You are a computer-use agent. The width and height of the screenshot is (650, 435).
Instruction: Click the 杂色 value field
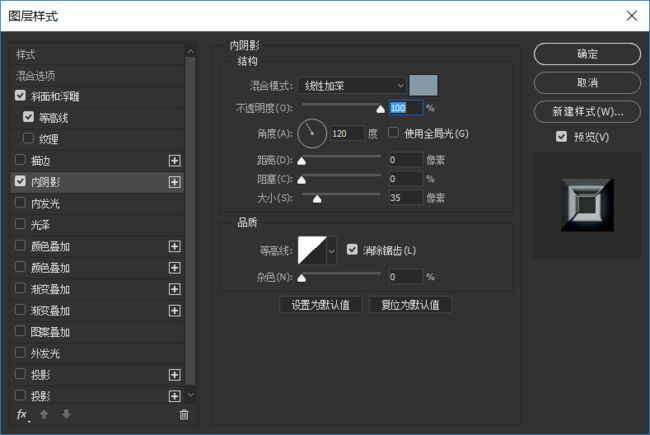coord(406,277)
